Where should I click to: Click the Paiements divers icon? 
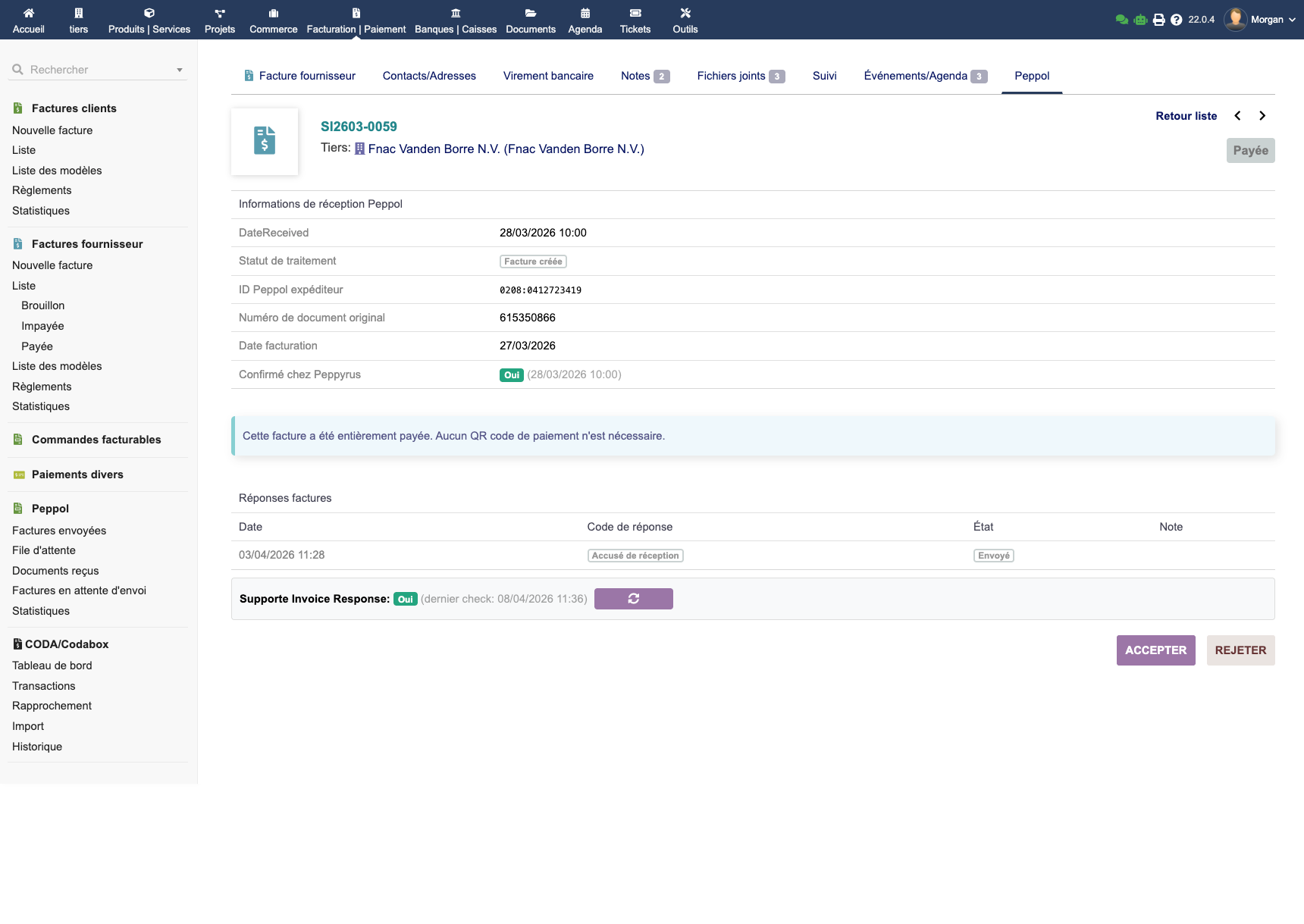(19, 475)
